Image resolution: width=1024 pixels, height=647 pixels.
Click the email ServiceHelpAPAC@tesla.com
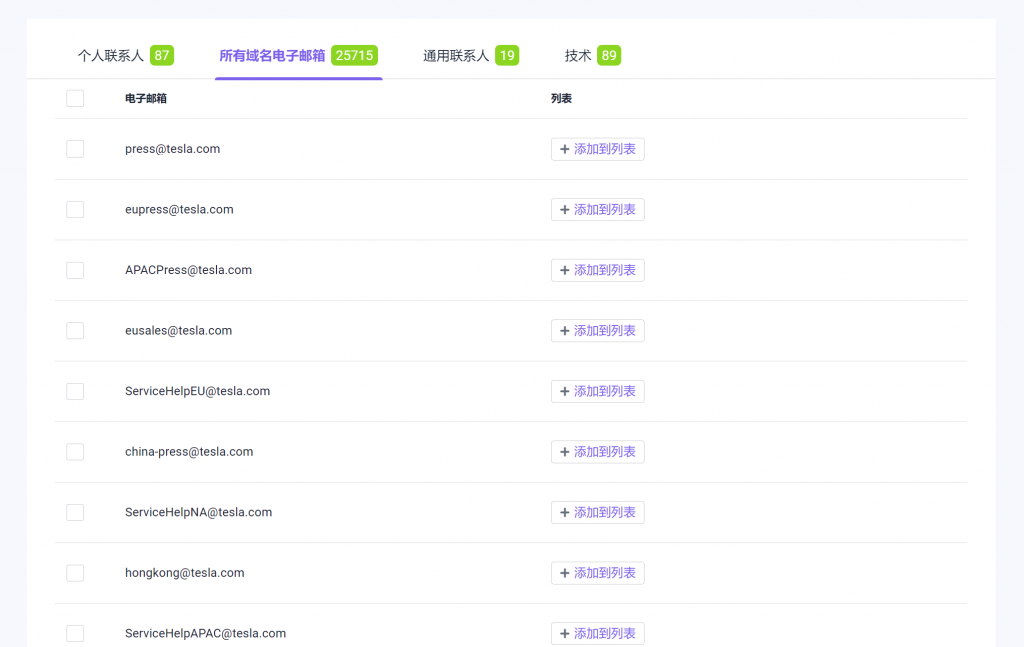205,633
